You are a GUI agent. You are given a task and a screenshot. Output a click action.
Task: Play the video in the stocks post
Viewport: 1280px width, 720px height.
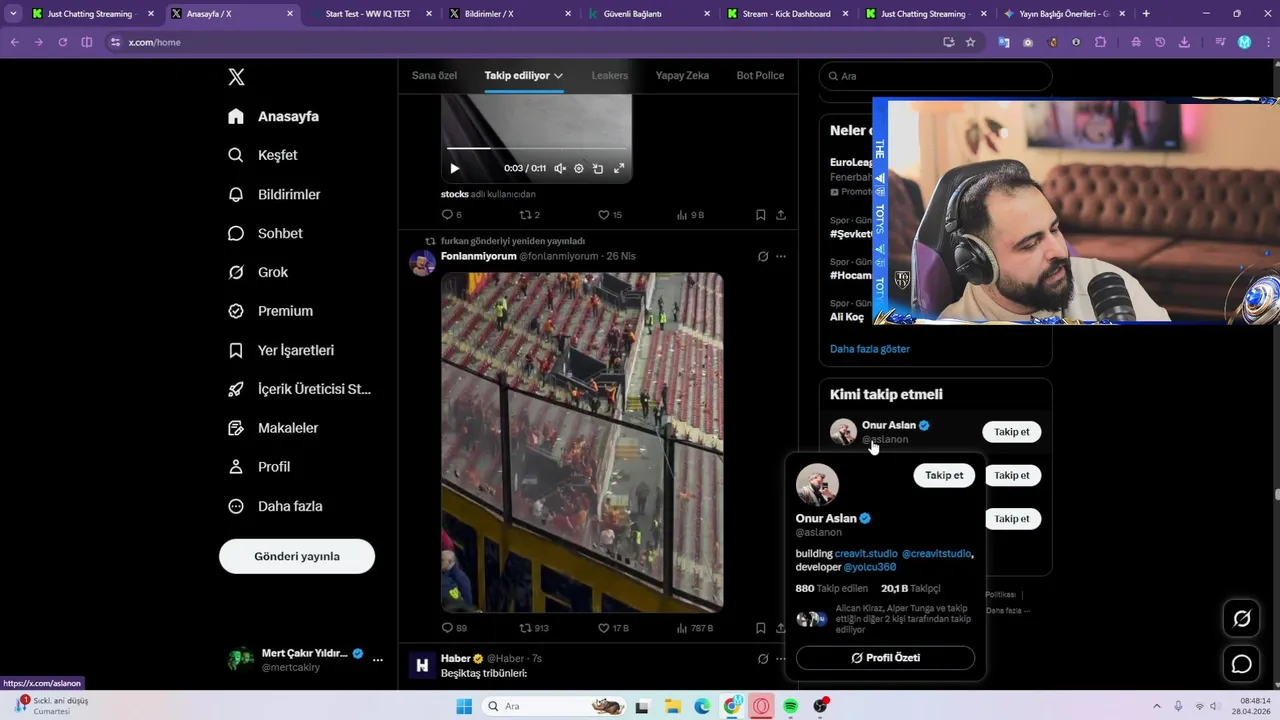[454, 168]
